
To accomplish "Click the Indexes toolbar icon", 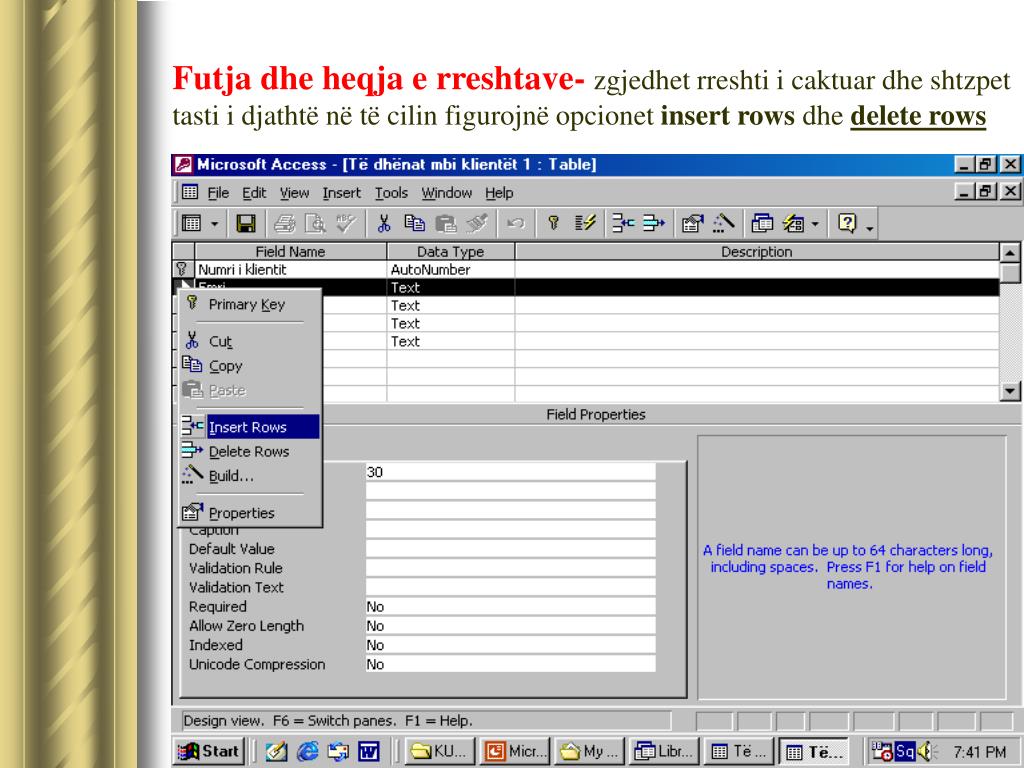I will point(584,224).
